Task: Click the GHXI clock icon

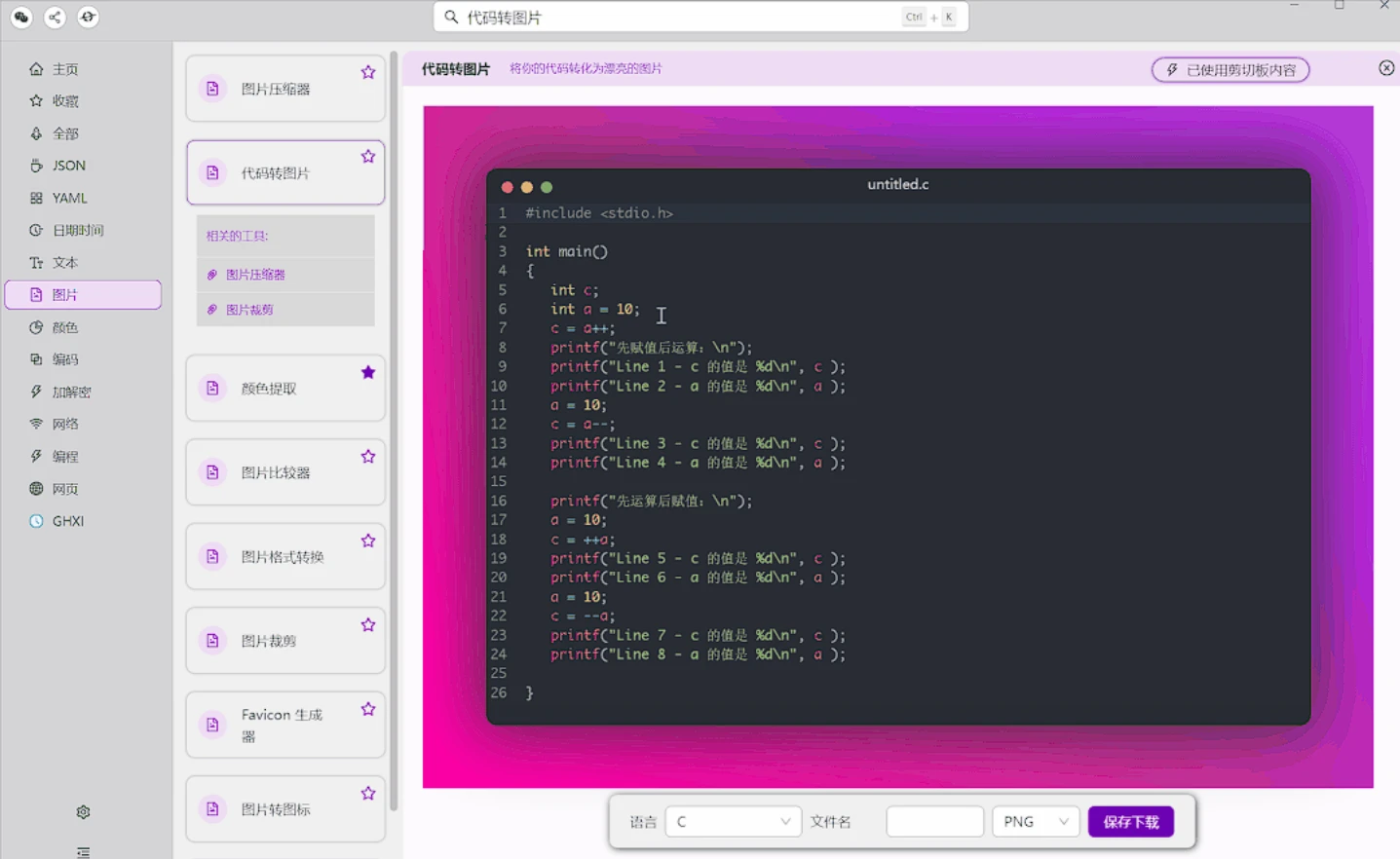Action: (x=36, y=521)
